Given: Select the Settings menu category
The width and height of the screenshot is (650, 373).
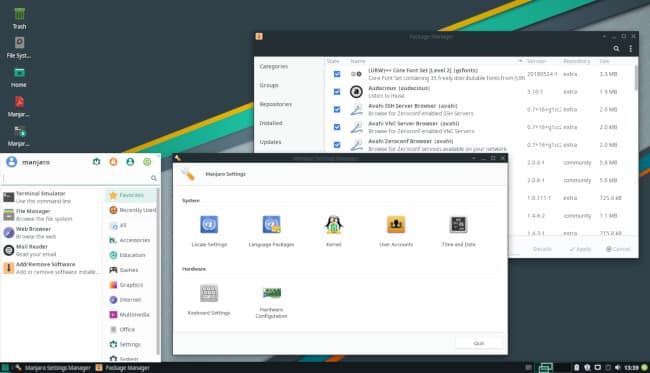Looking at the screenshot, I should (131, 344).
